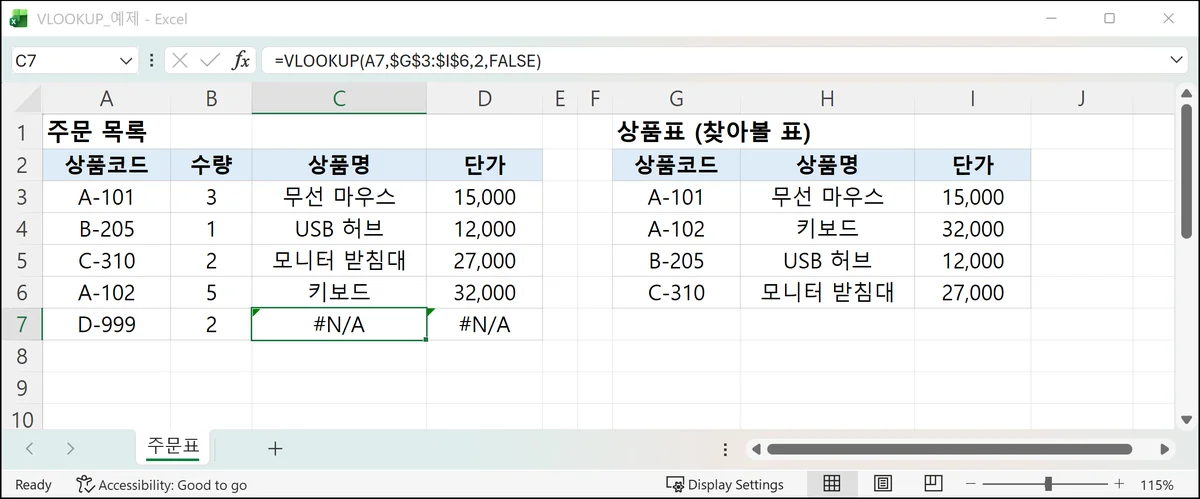Switch to Page Break Preview icon
The width and height of the screenshot is (1200, 499).
pyautogui.click(x=933, y=485)
